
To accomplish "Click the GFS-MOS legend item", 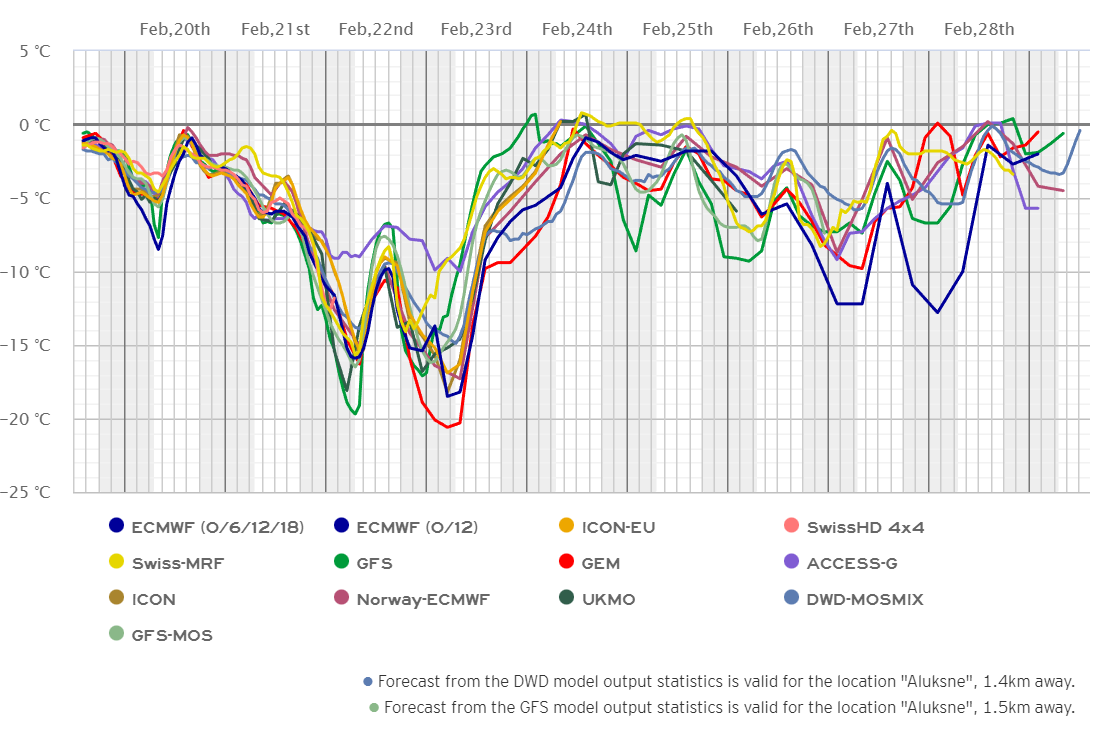I will tap(171, 635).
